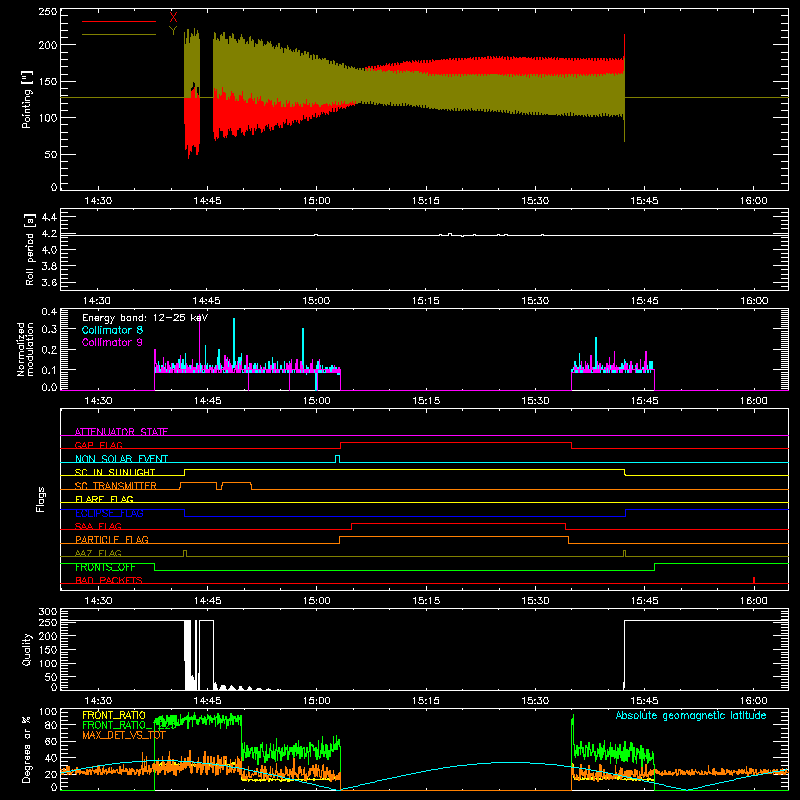Screen dimensions: 800x800
Task: Click the SC_TRANSMITTER flag label
Action: pos(116,486)
